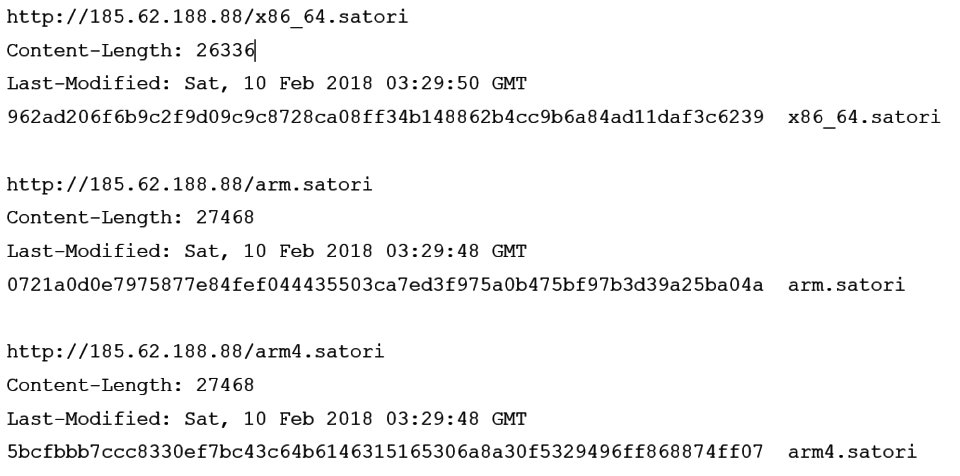The height and width of the screenshot is (476, 960).
Task: Click the last Content-Length 27468 value
Action: tap(225, 385)
